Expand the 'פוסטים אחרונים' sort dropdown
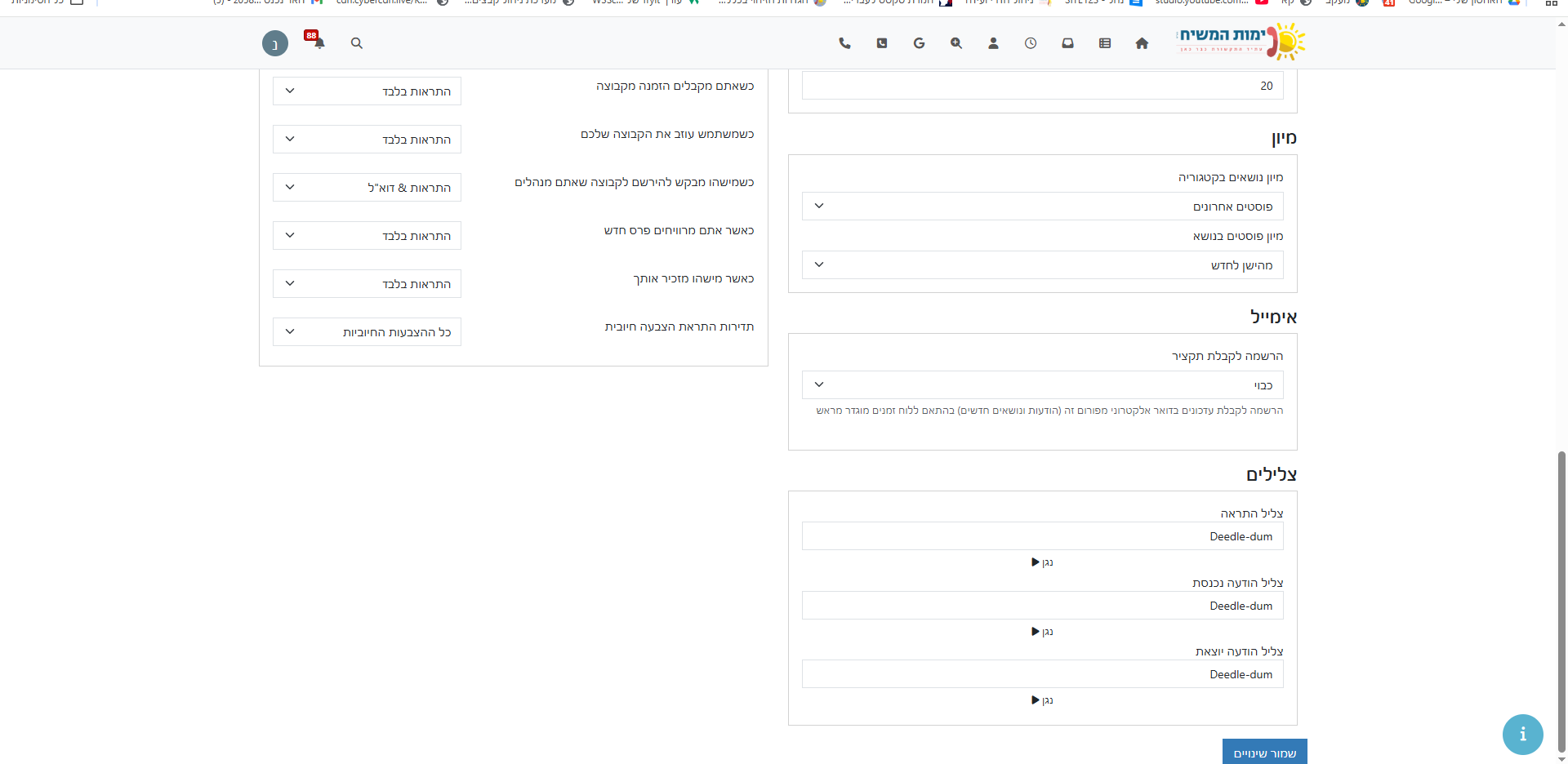 (1042, 207)
